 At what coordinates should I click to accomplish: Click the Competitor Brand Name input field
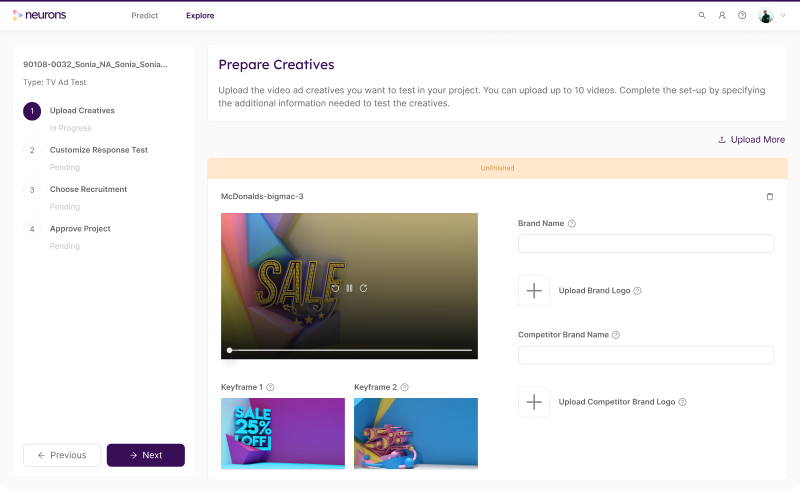[646, 355]
